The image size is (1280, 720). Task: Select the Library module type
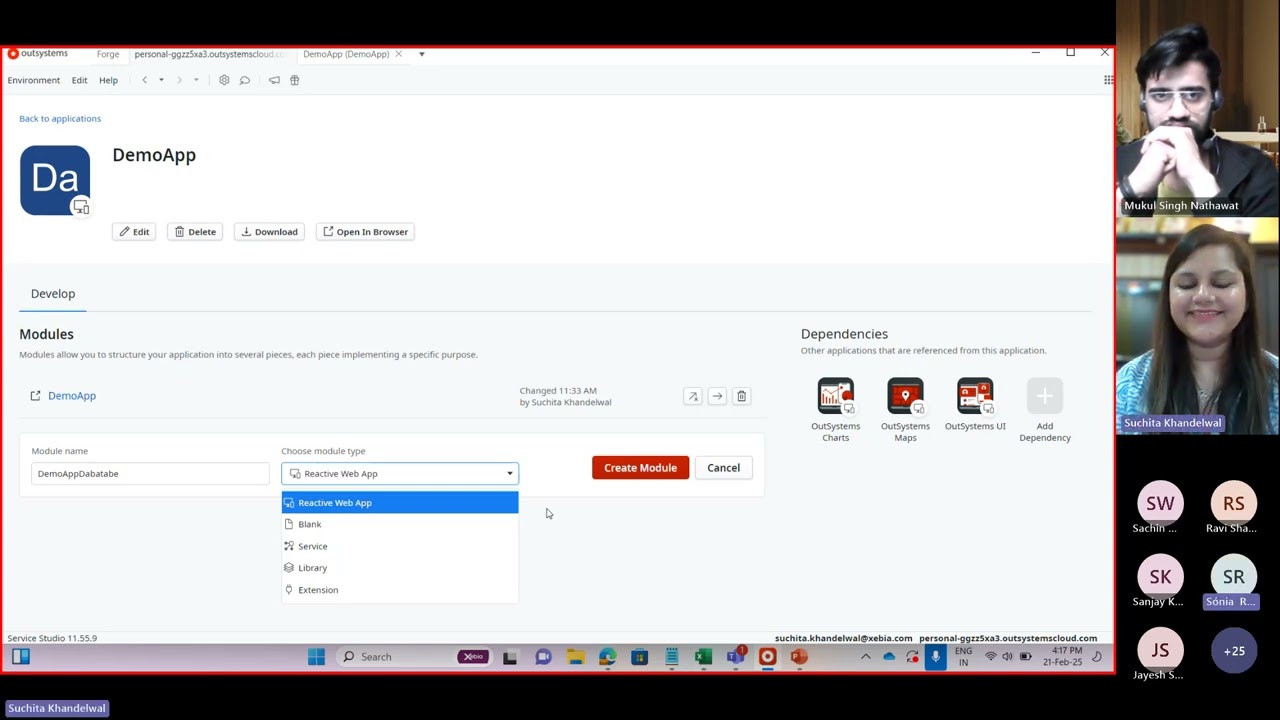pyautogui.click(x=400, y=568)
